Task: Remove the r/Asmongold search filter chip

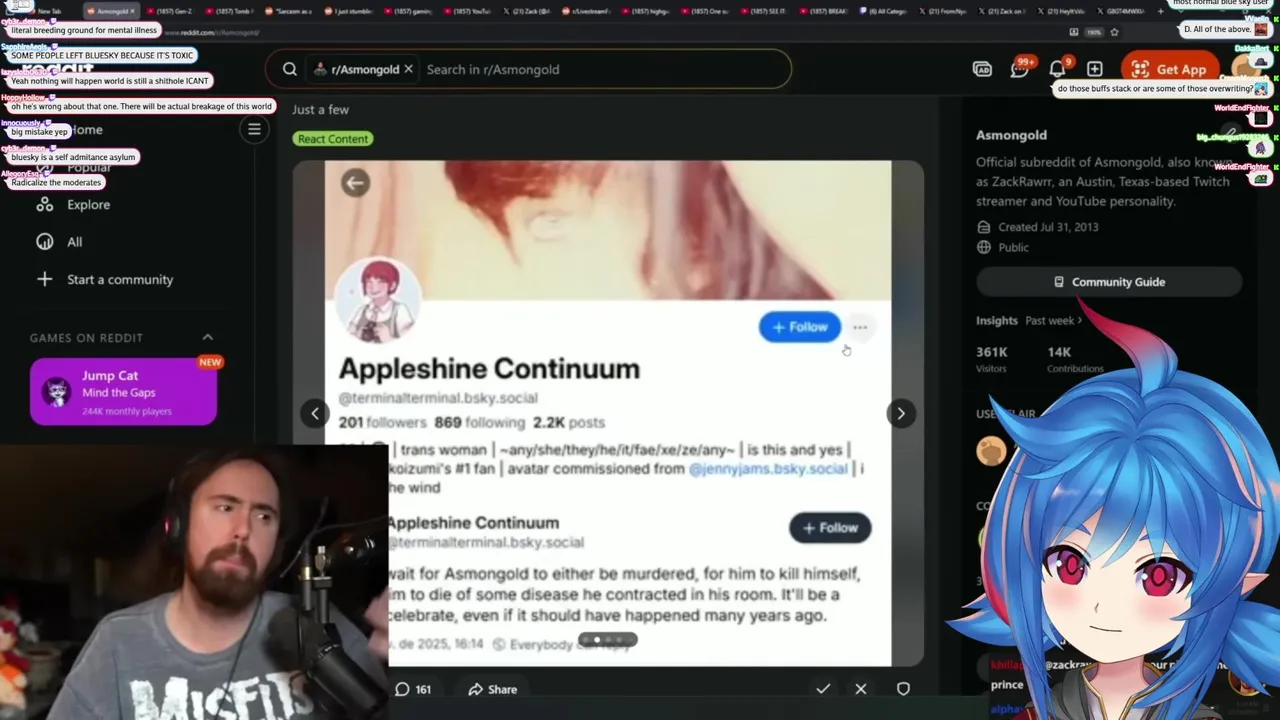Action: click(x=408, y=69)
